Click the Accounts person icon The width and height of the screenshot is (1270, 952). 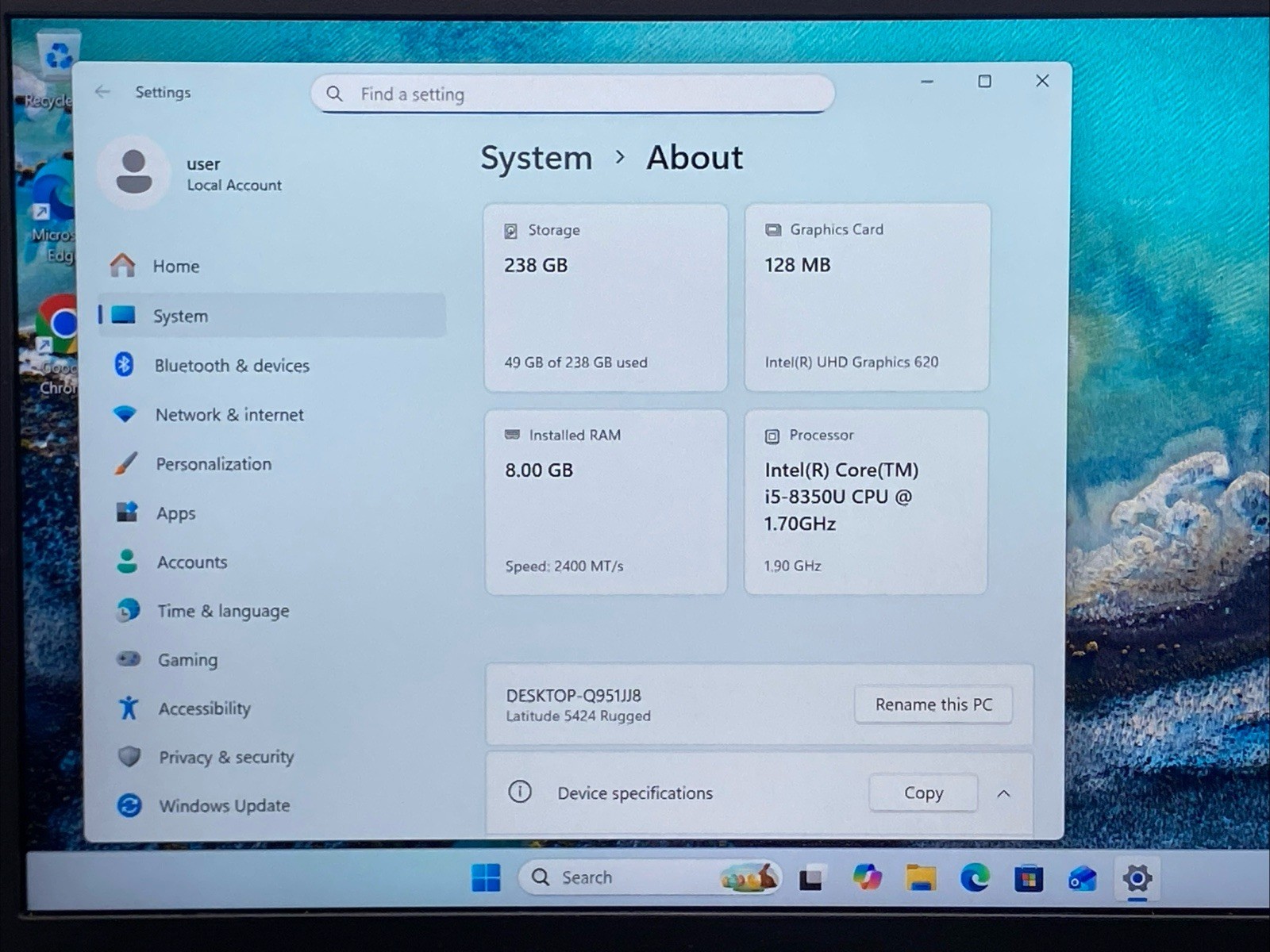coord(127,561)
